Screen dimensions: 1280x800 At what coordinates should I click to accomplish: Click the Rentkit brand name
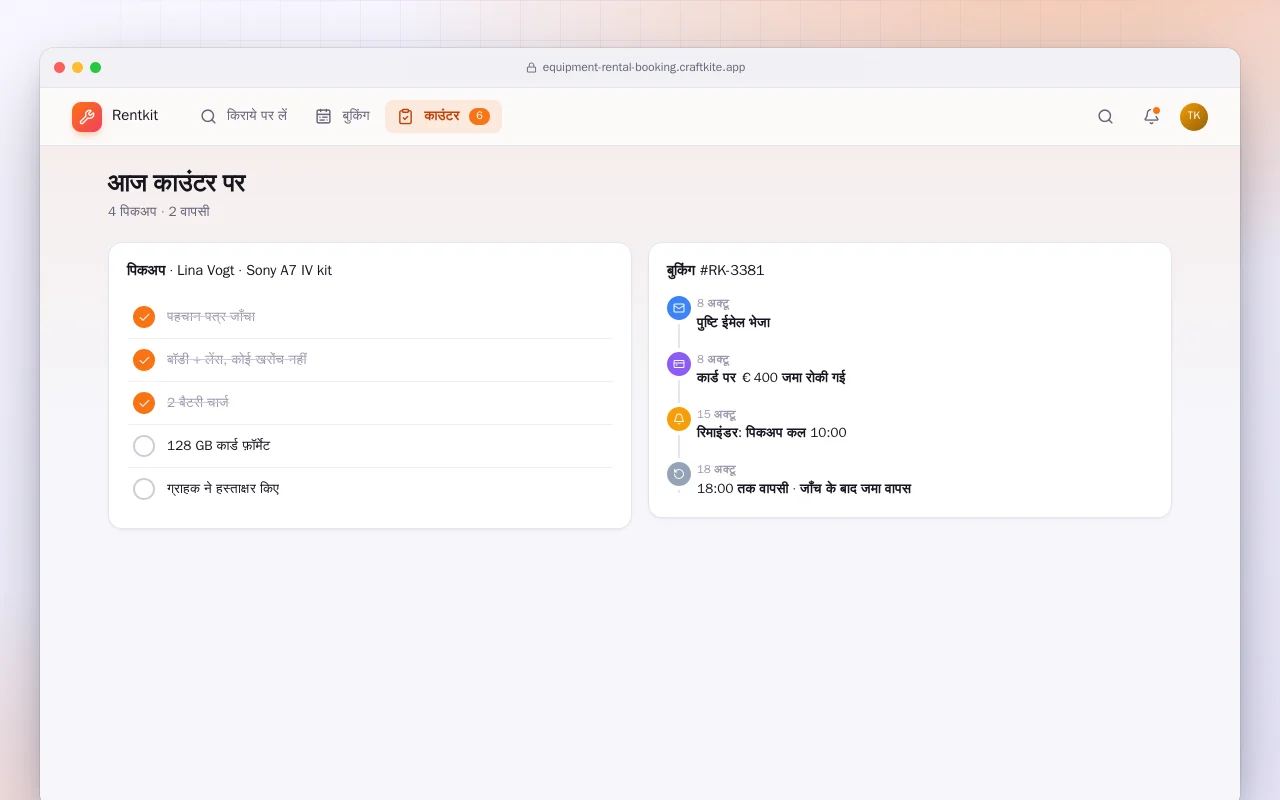pos(135,116)
